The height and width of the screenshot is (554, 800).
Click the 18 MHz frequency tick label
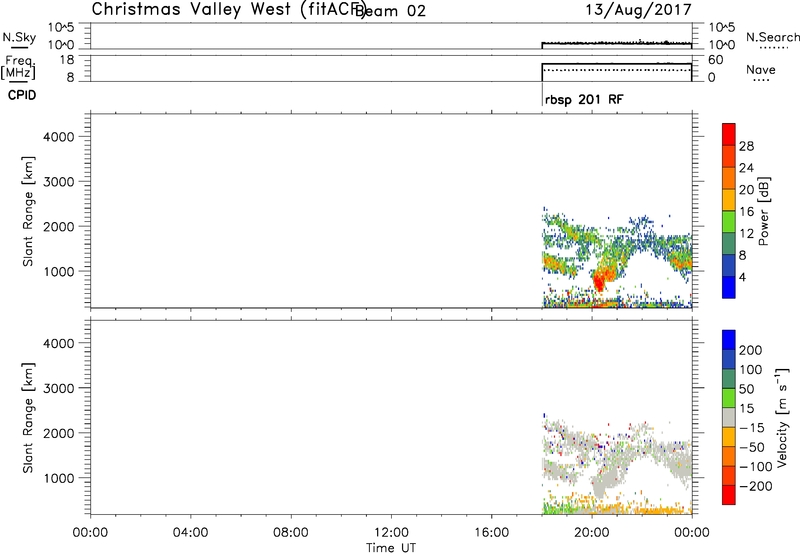click(66, 60)
